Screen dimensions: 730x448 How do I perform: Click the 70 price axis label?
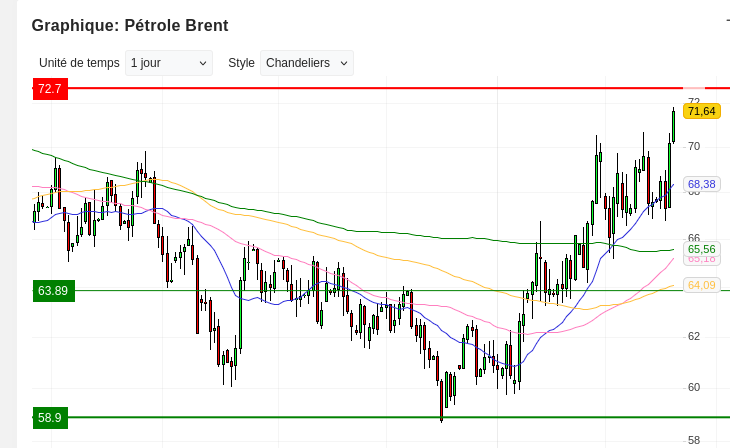tap(694, 147)
